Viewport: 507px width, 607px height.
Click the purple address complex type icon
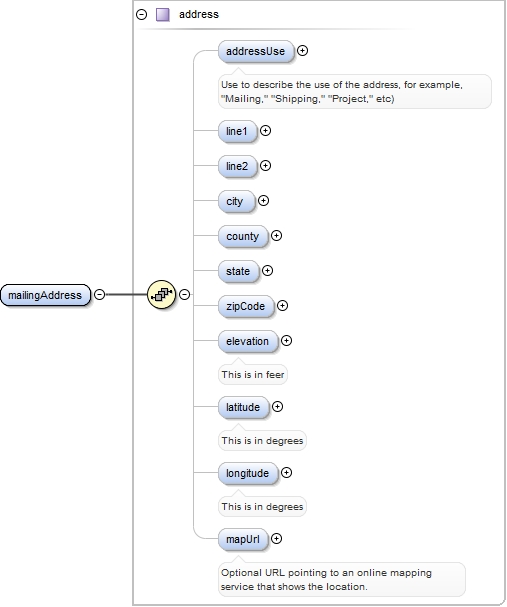(x=163, y=15)
